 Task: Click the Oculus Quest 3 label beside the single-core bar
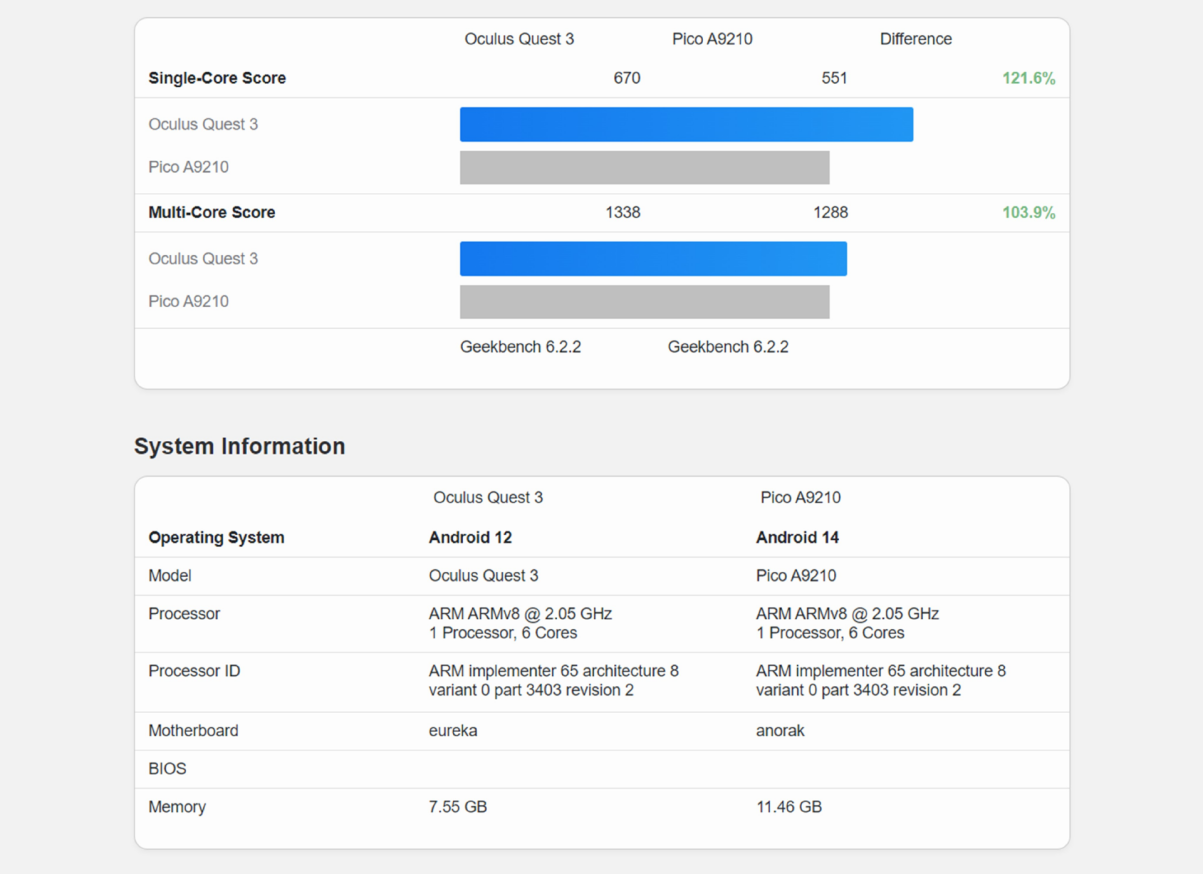pos(203,124)
